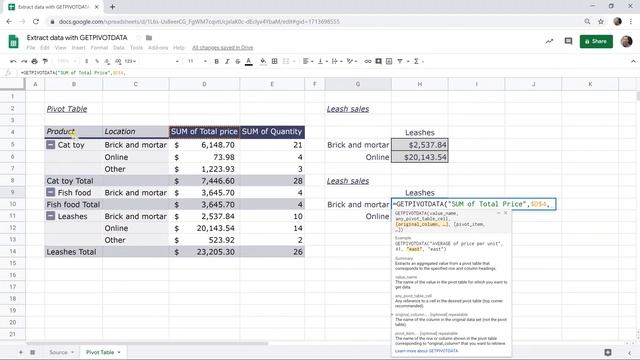Click the insert chart icon
Viewport: 640px width, 360px height.
tap(389, 61)
